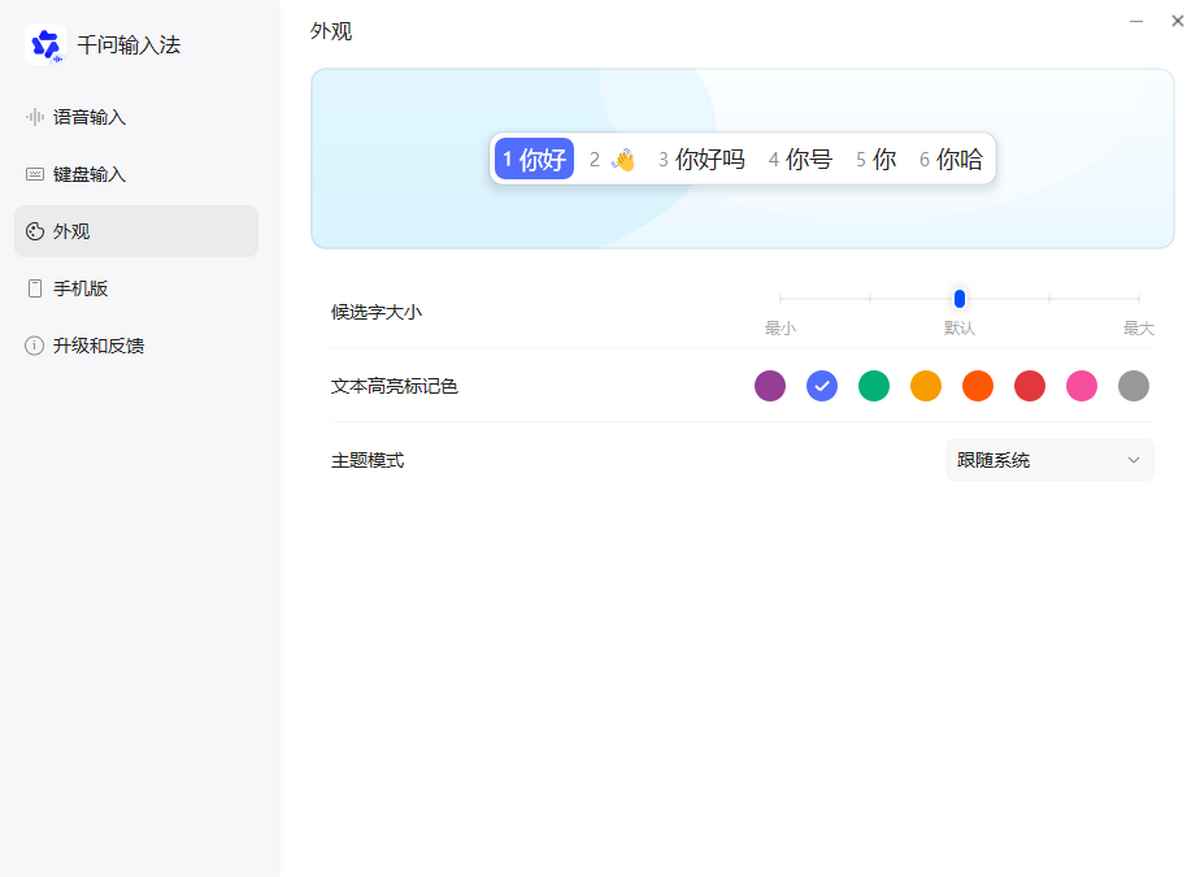Image resolution: width=1200 pixels, height=877 pixels.
Task: Click candidate 1 你好 in preview
Action: point(534,158)
